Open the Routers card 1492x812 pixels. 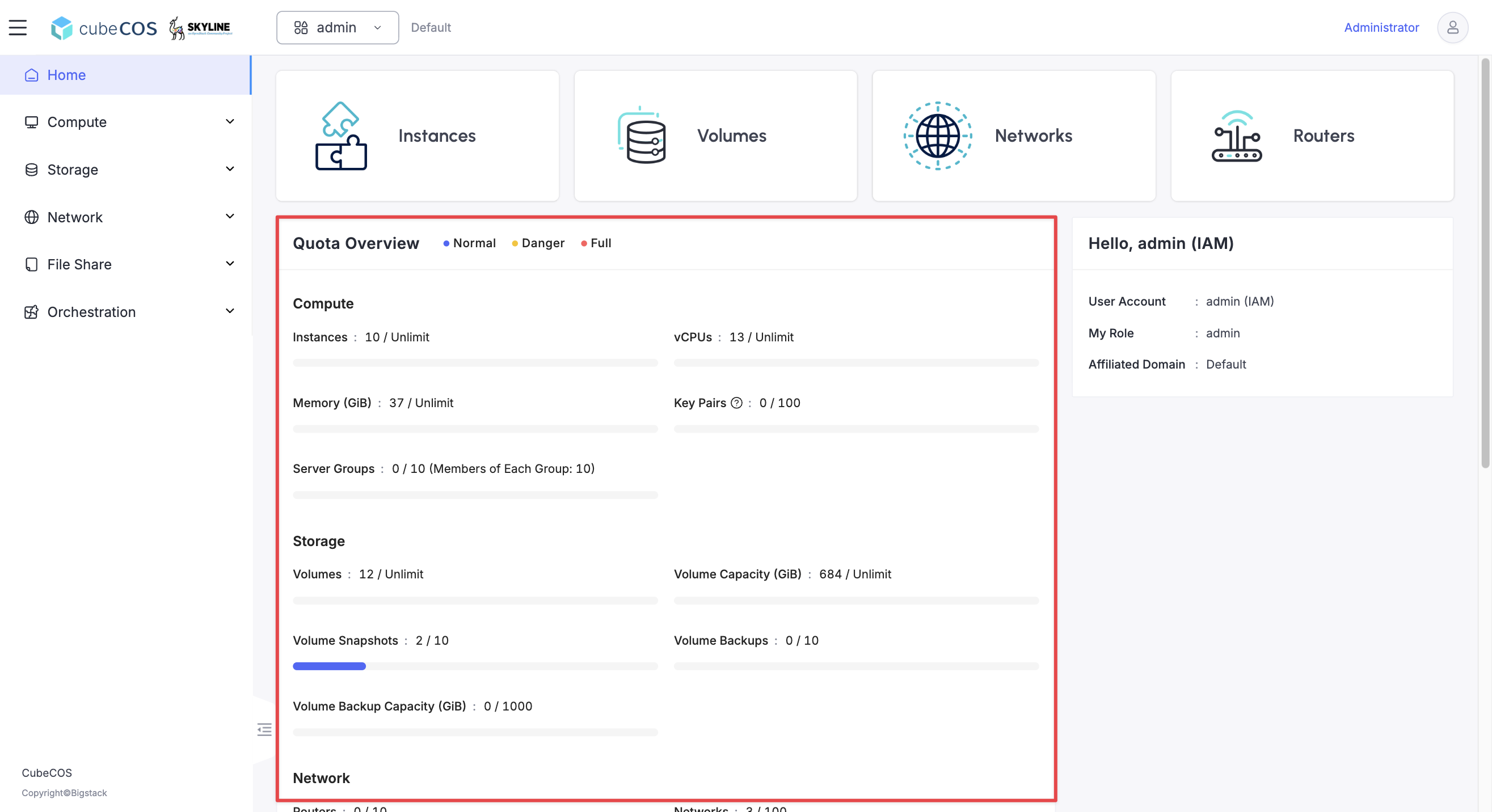(1313, 136)
